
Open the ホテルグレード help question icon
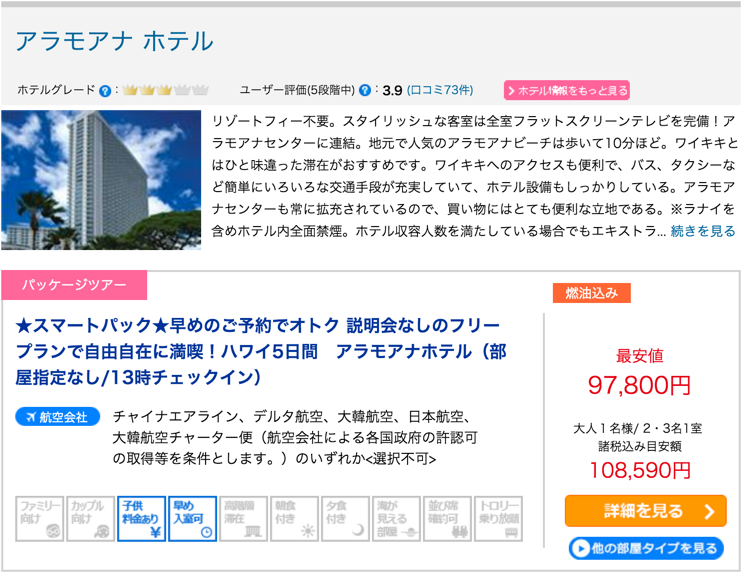105,91
